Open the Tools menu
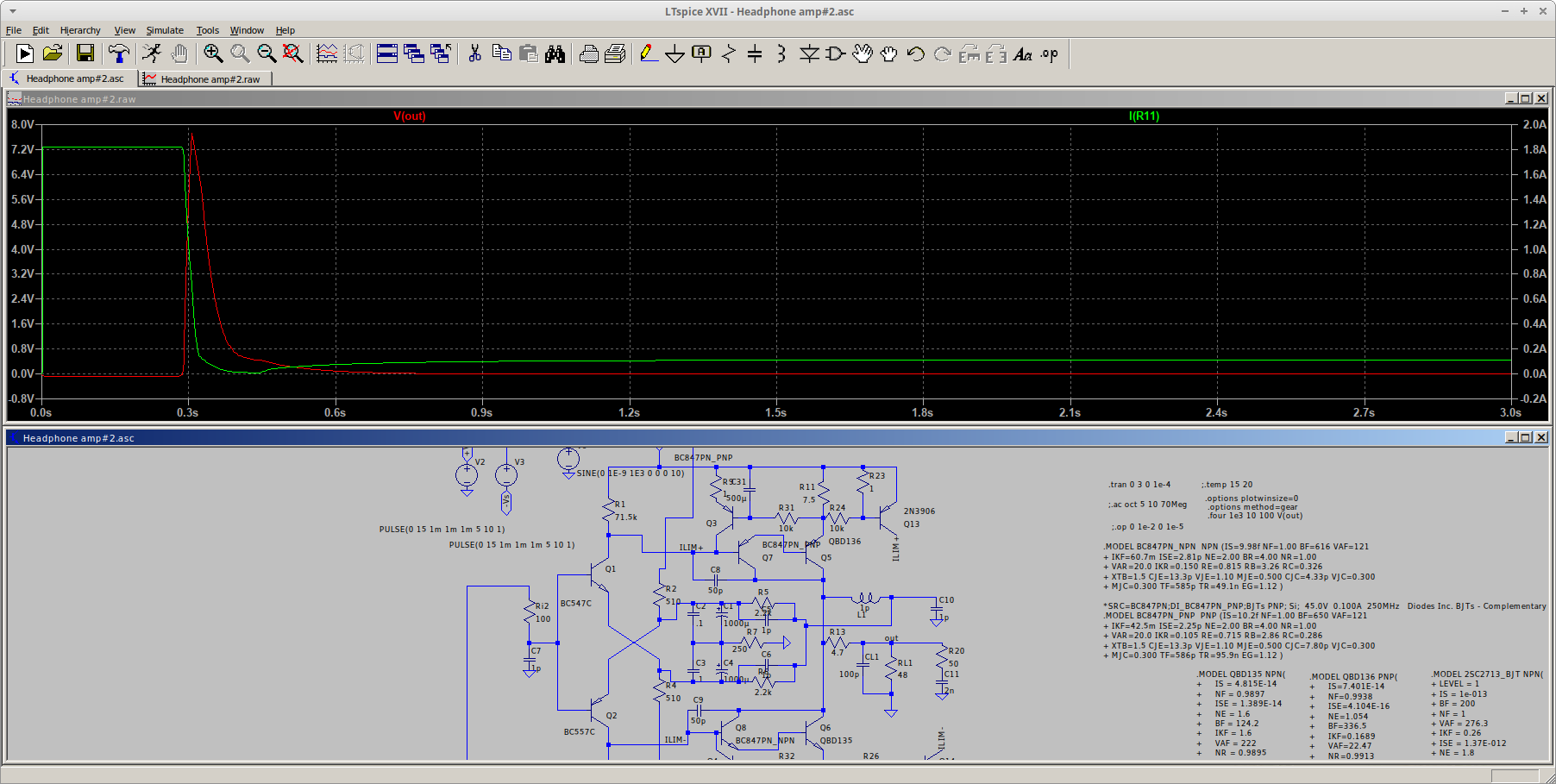The width and height of the screenshot is (1556, 784). point(208,30)
